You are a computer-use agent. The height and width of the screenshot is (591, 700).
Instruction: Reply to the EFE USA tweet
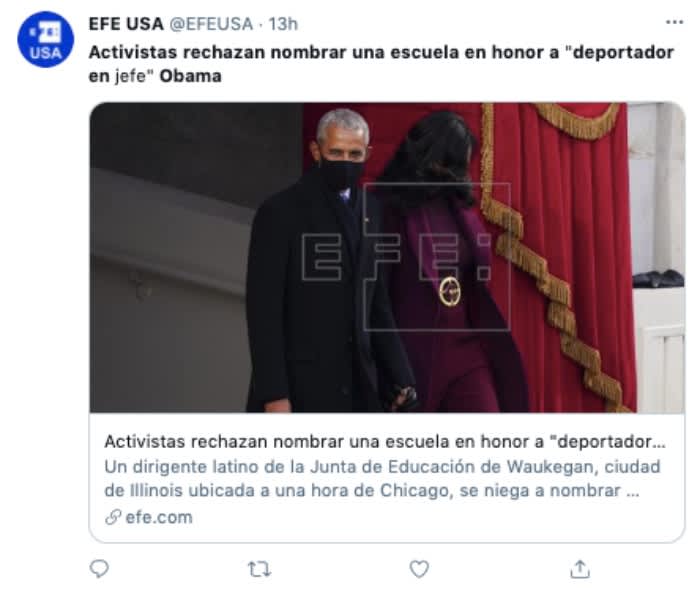(99, 569)
